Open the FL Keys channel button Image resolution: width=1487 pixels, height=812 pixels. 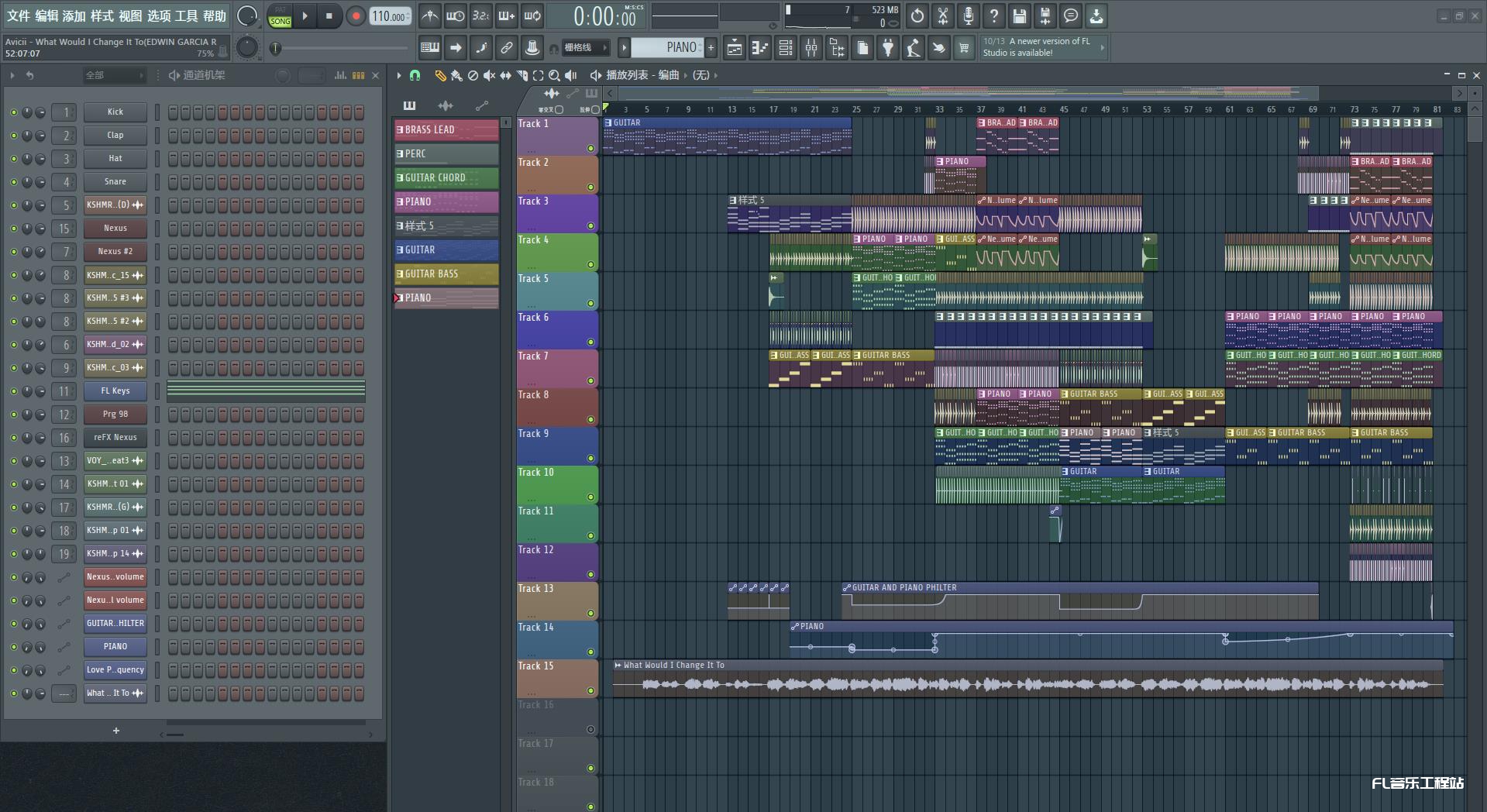(115, 391)
